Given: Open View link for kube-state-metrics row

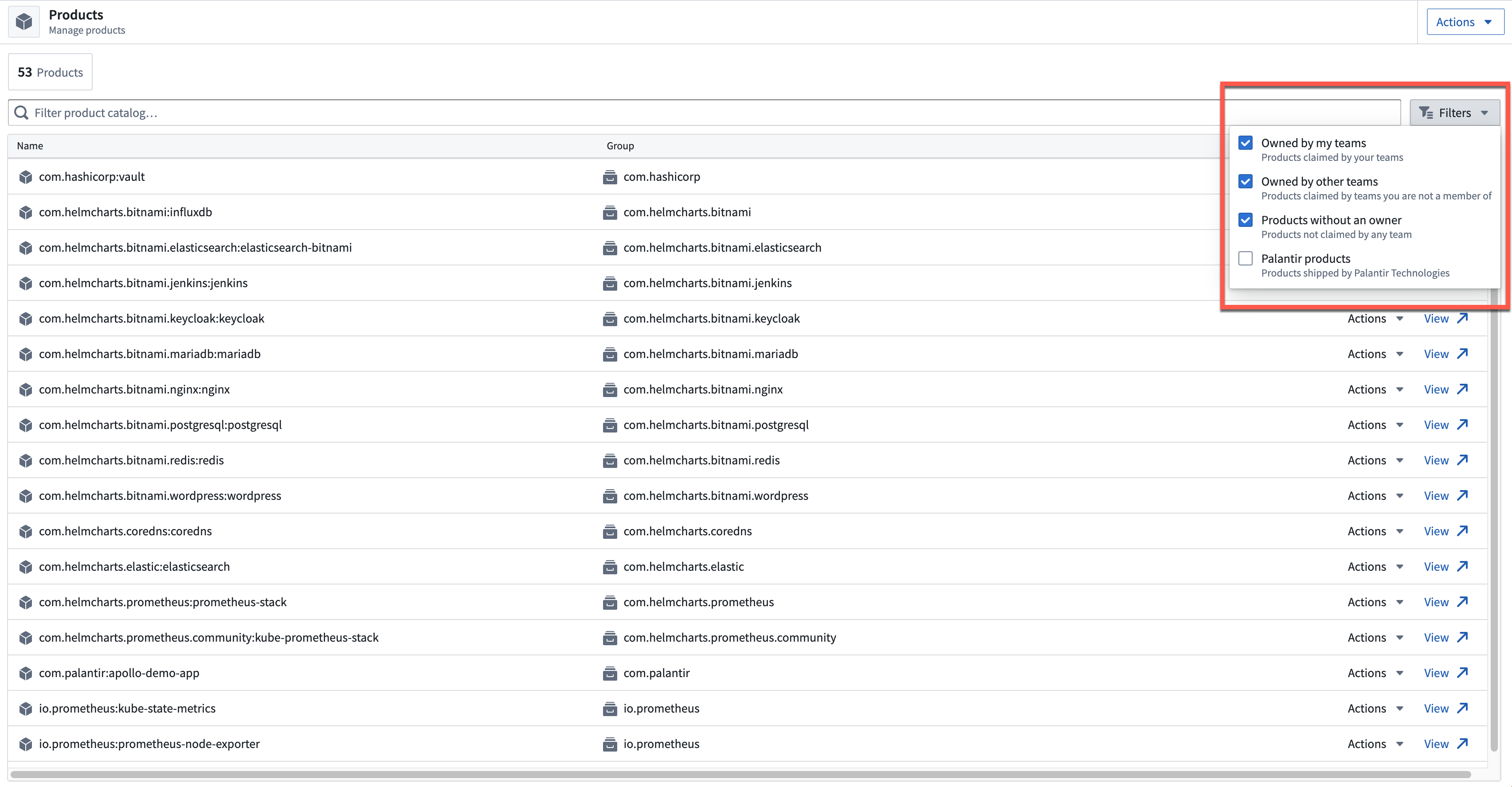Looking at the screenshot, I should click(x=1445, y=709).
